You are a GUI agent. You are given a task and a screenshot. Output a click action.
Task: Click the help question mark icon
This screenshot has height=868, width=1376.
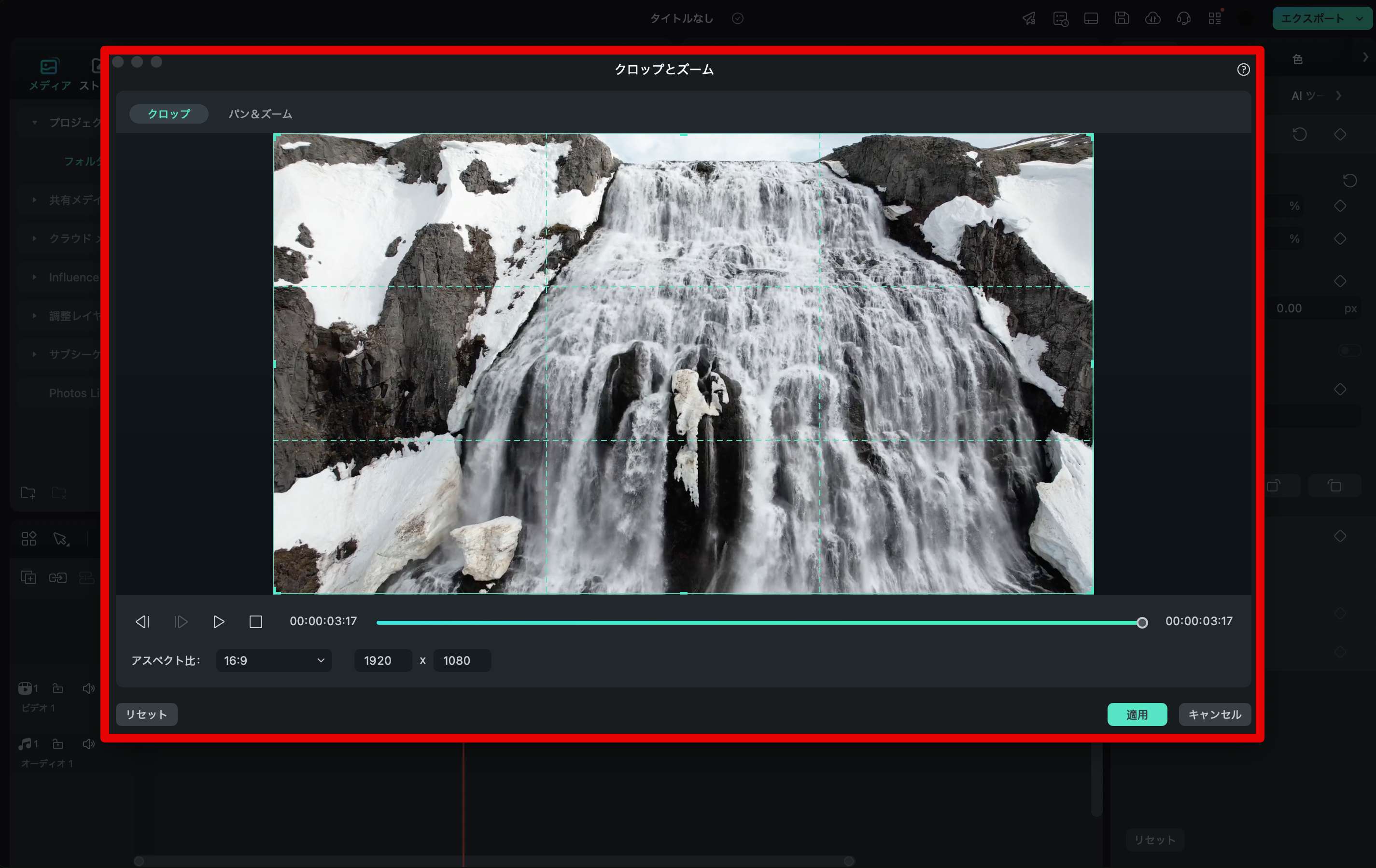[x=1243, y=70]
